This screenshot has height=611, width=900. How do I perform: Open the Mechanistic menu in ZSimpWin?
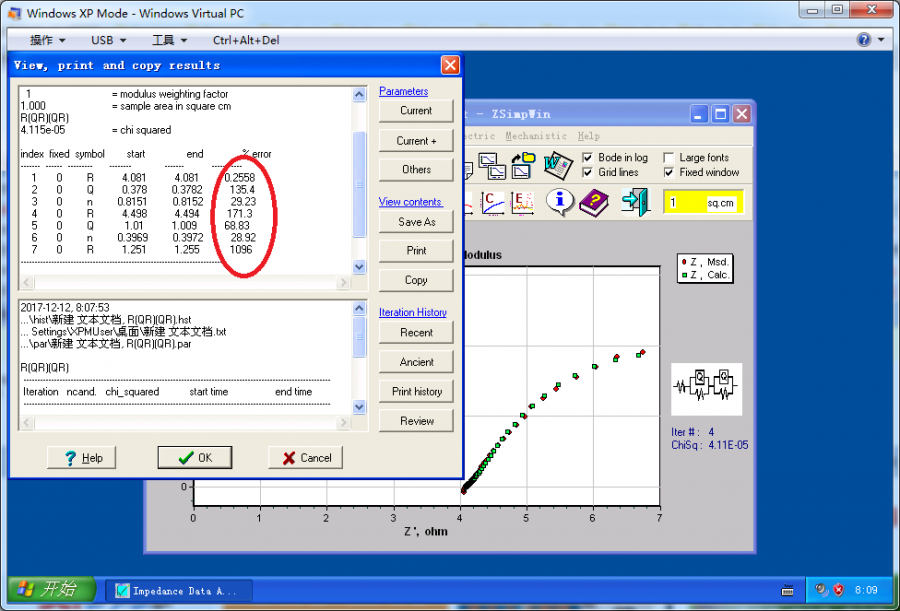click(x=536, y=136)
